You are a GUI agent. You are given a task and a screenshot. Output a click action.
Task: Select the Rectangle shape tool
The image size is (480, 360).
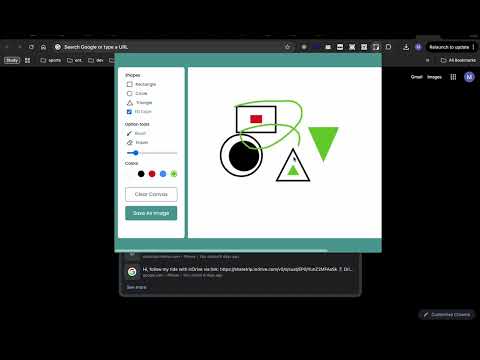pos(141,84)
